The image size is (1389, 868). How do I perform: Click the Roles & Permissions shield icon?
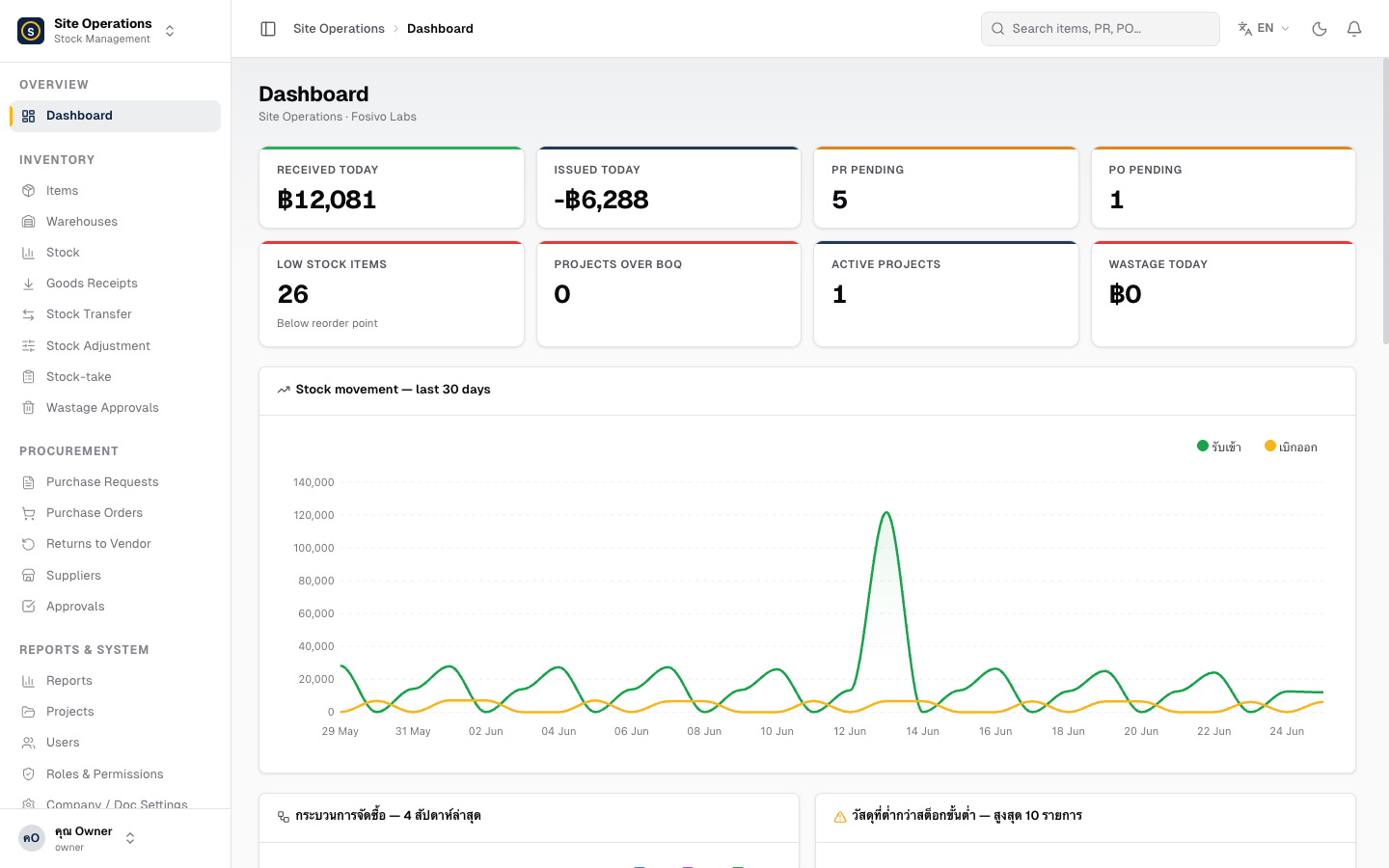point(29,774)
